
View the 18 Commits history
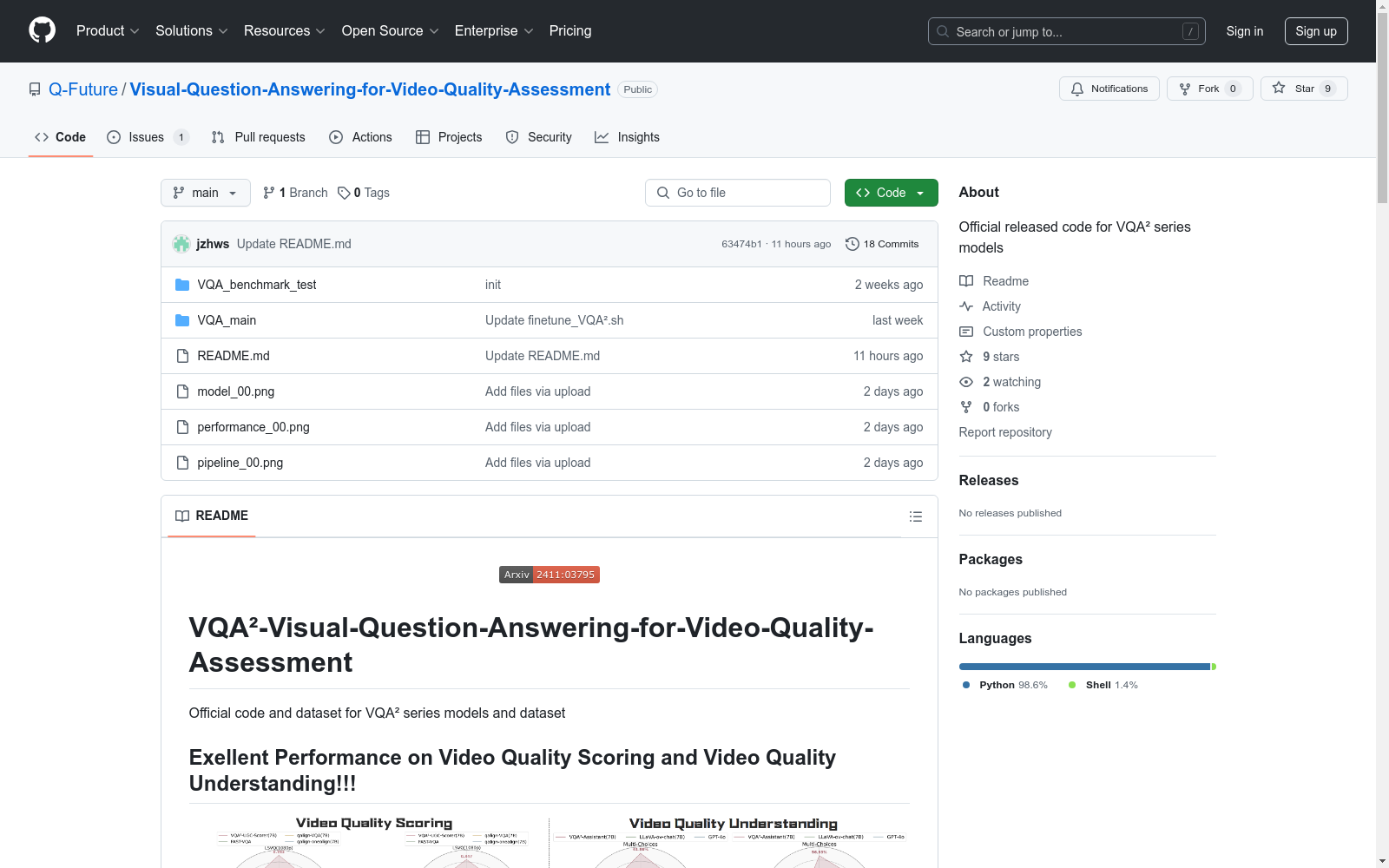click(x=882, y=244)
